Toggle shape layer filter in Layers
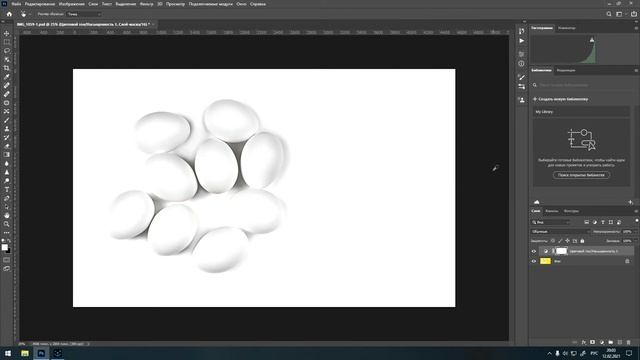The image size is (640, 360). coord(611,222)
